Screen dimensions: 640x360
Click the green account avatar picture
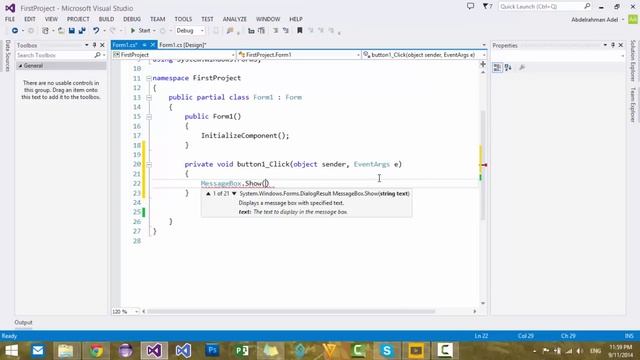point(633,19)
